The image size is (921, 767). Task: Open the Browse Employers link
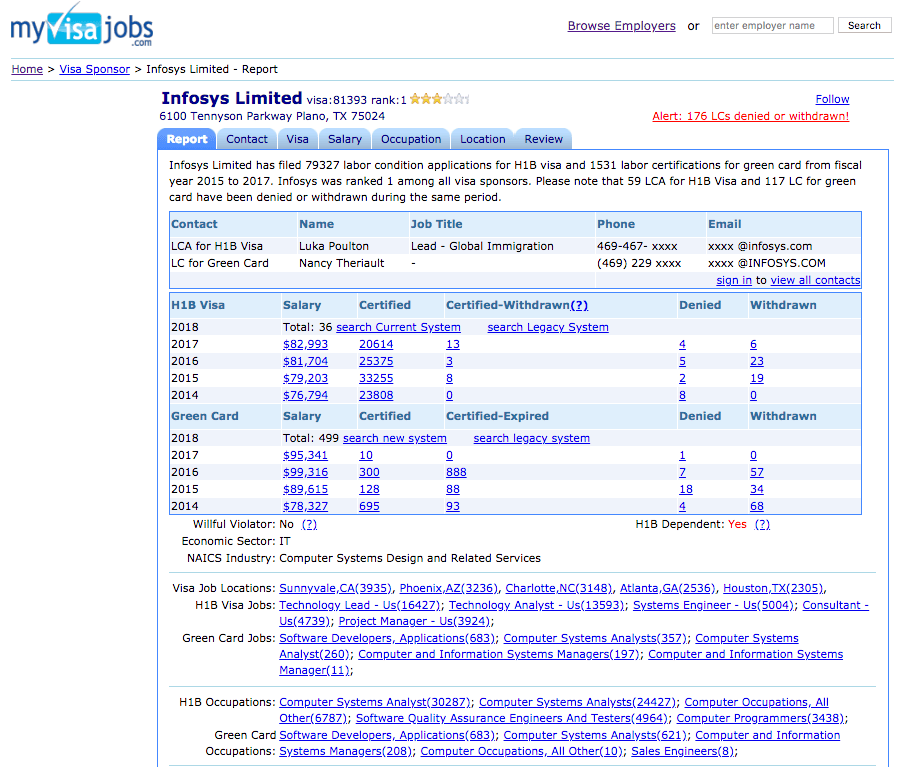[621, 26]
